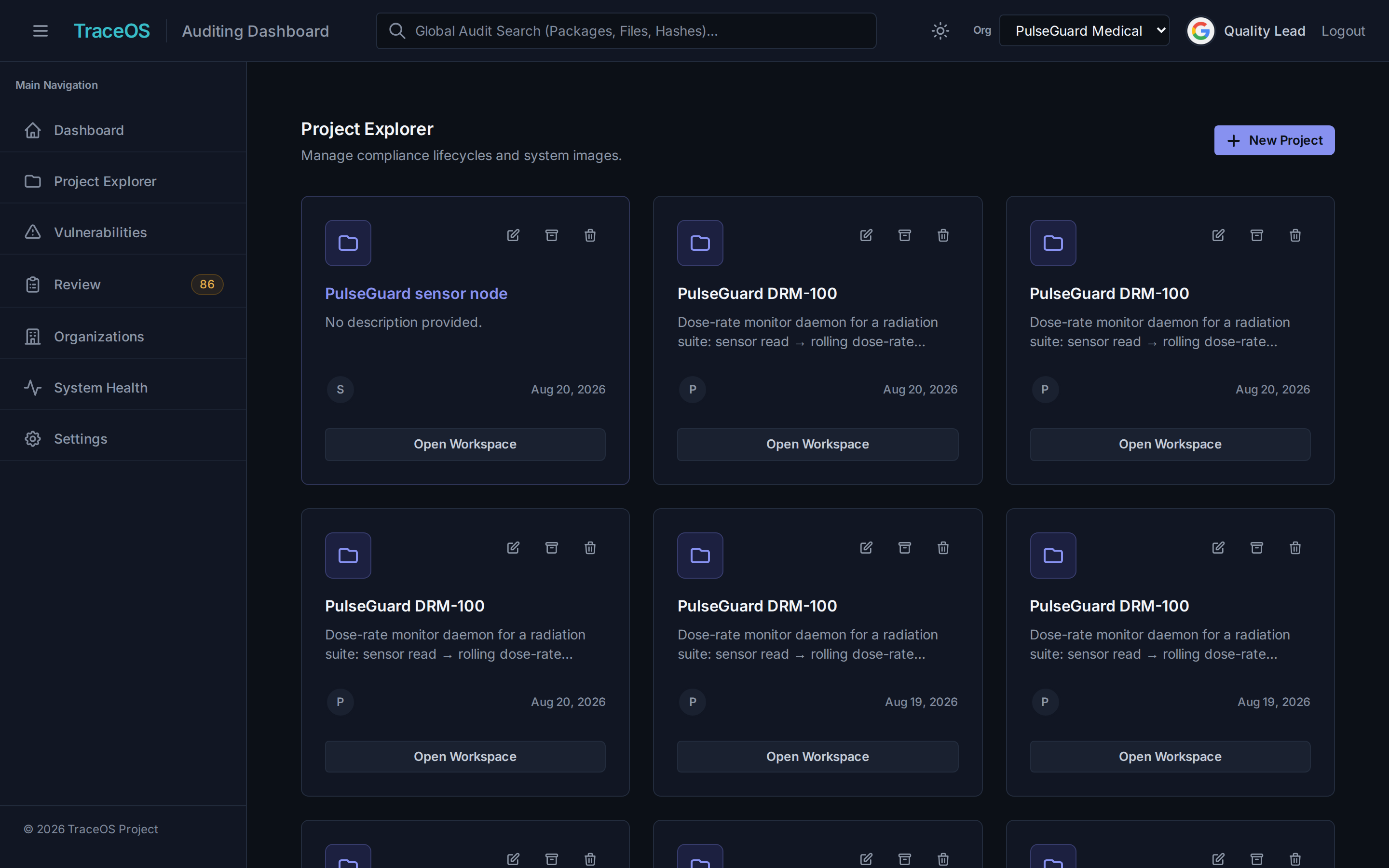This screenshot has width=1389, height=868.
Task: Create a project with New Project button
Action: tap(1274, 140)
